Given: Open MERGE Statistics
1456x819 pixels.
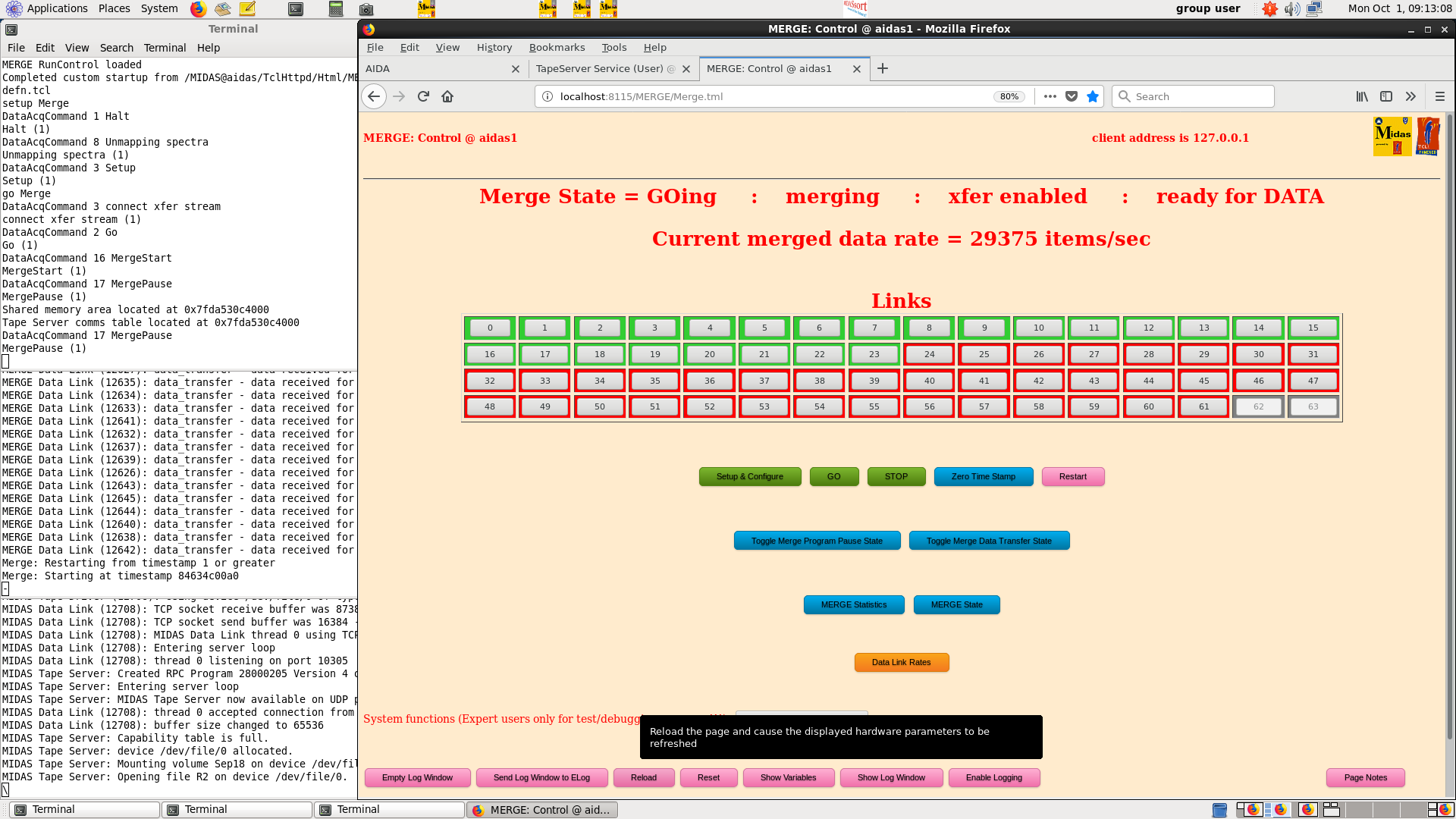Looking at the screenshot, I should (854, 604).
